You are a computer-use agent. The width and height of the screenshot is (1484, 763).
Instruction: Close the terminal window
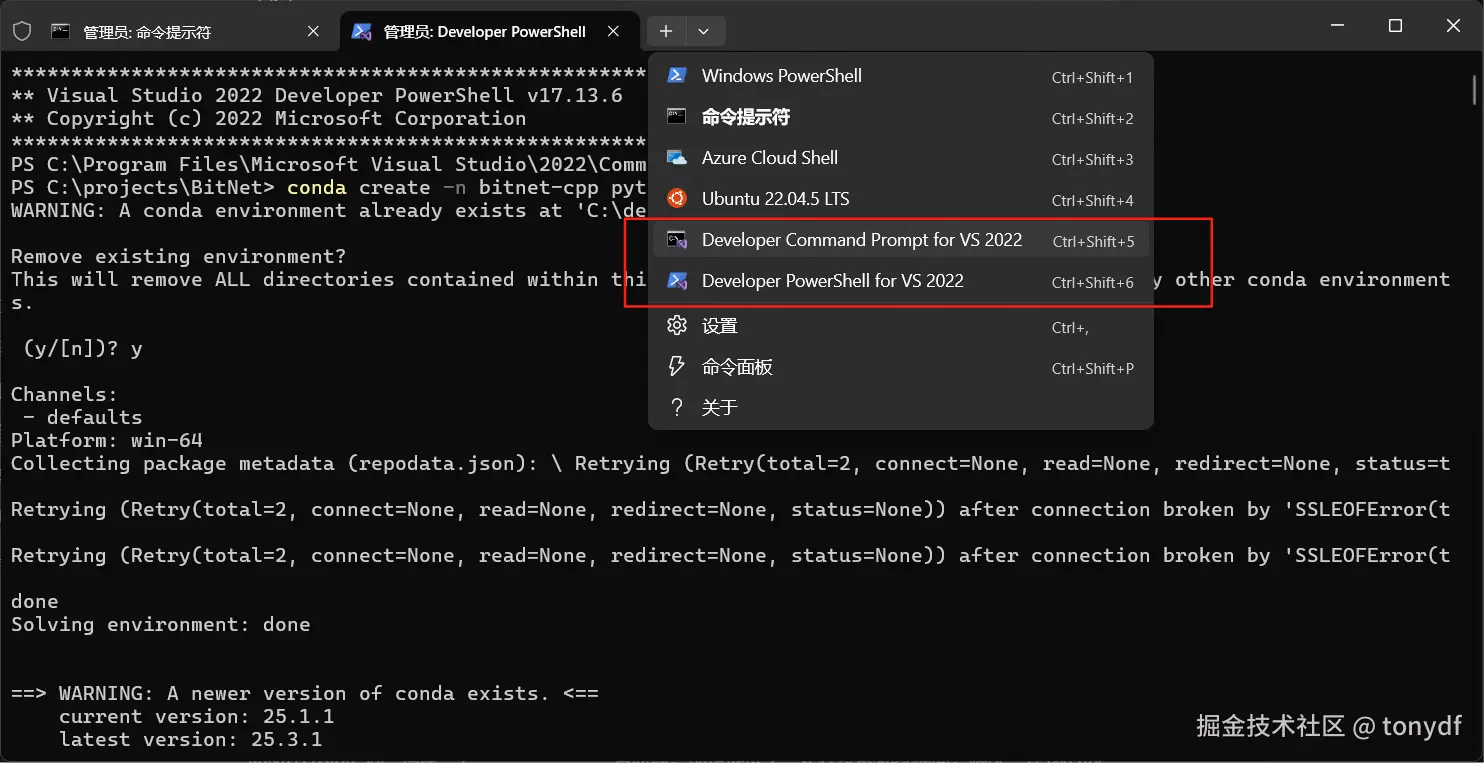[x=1454, y=26]
